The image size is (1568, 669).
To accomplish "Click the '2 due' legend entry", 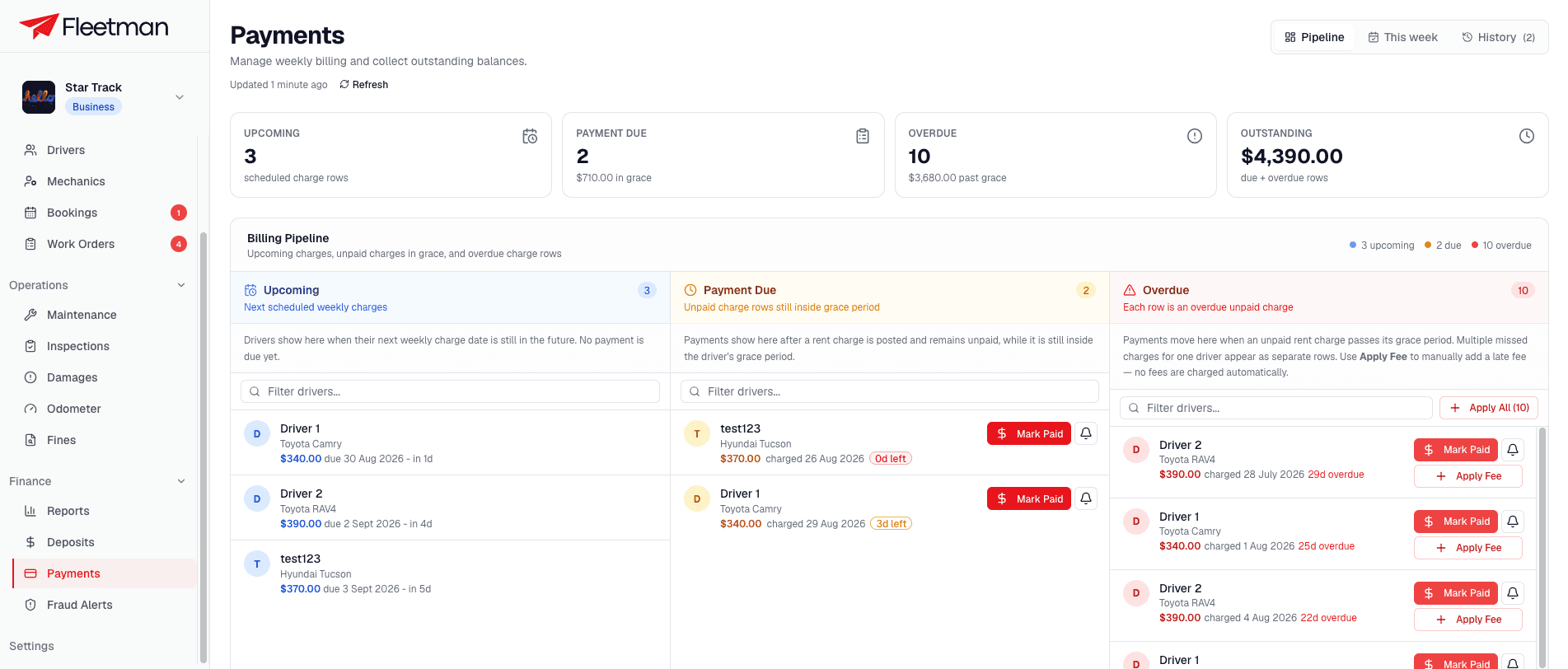I will click(x=1443, y=246).
